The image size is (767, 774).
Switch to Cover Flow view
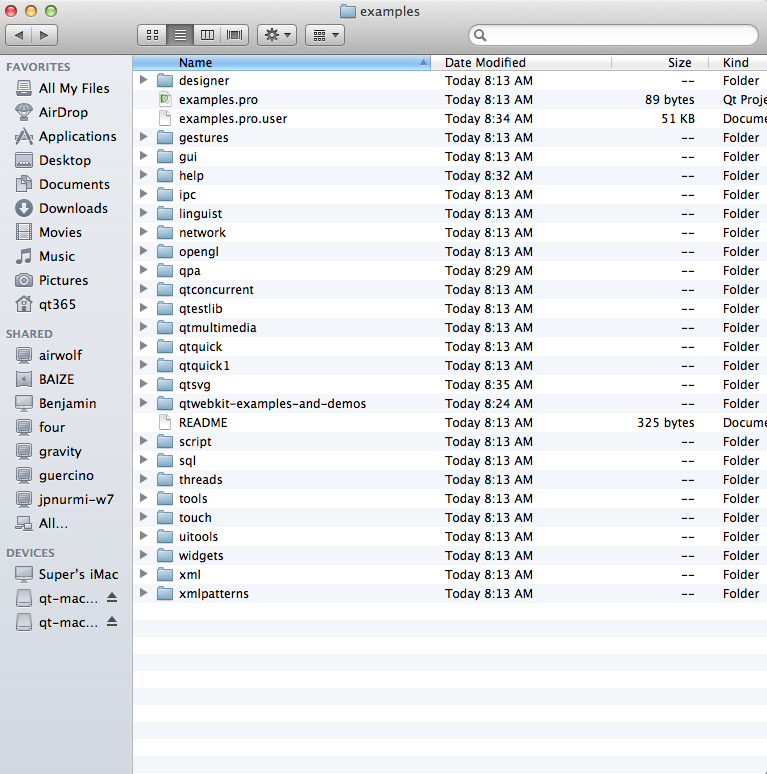point(235,35)
